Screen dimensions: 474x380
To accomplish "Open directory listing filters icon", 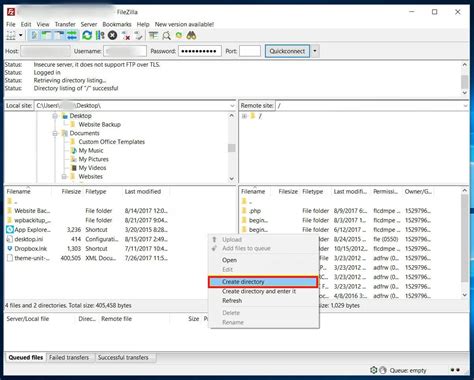I will pos(153,35).
